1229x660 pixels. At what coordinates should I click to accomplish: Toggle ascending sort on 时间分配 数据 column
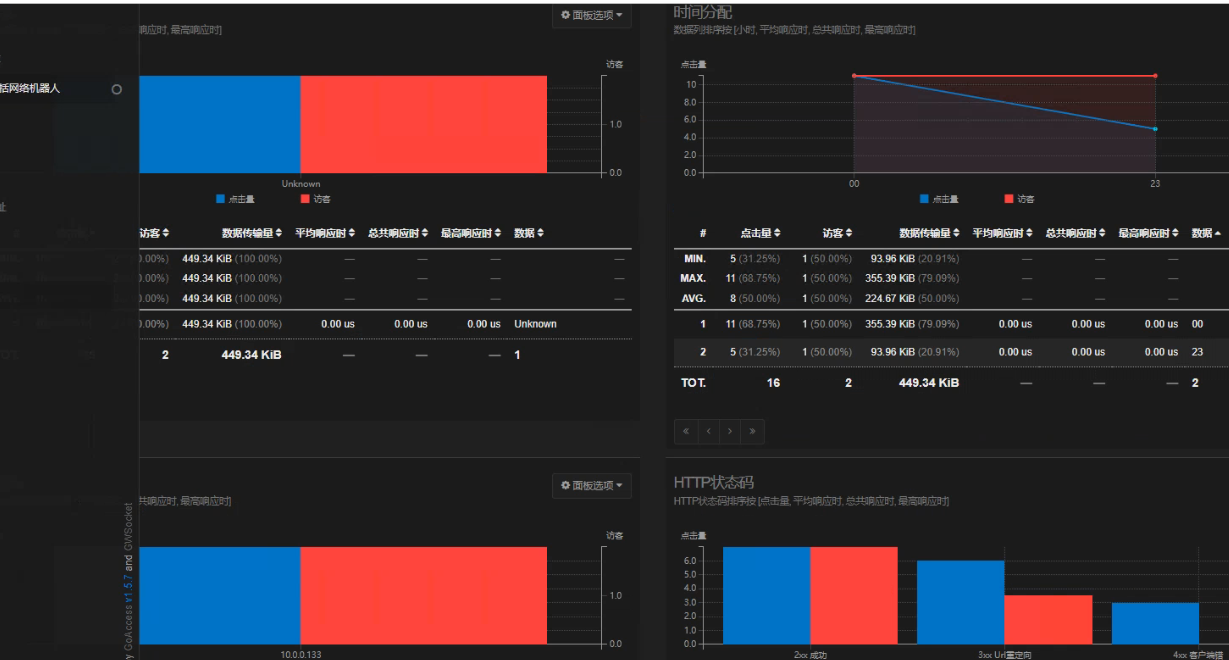(x=1207, y=233)
